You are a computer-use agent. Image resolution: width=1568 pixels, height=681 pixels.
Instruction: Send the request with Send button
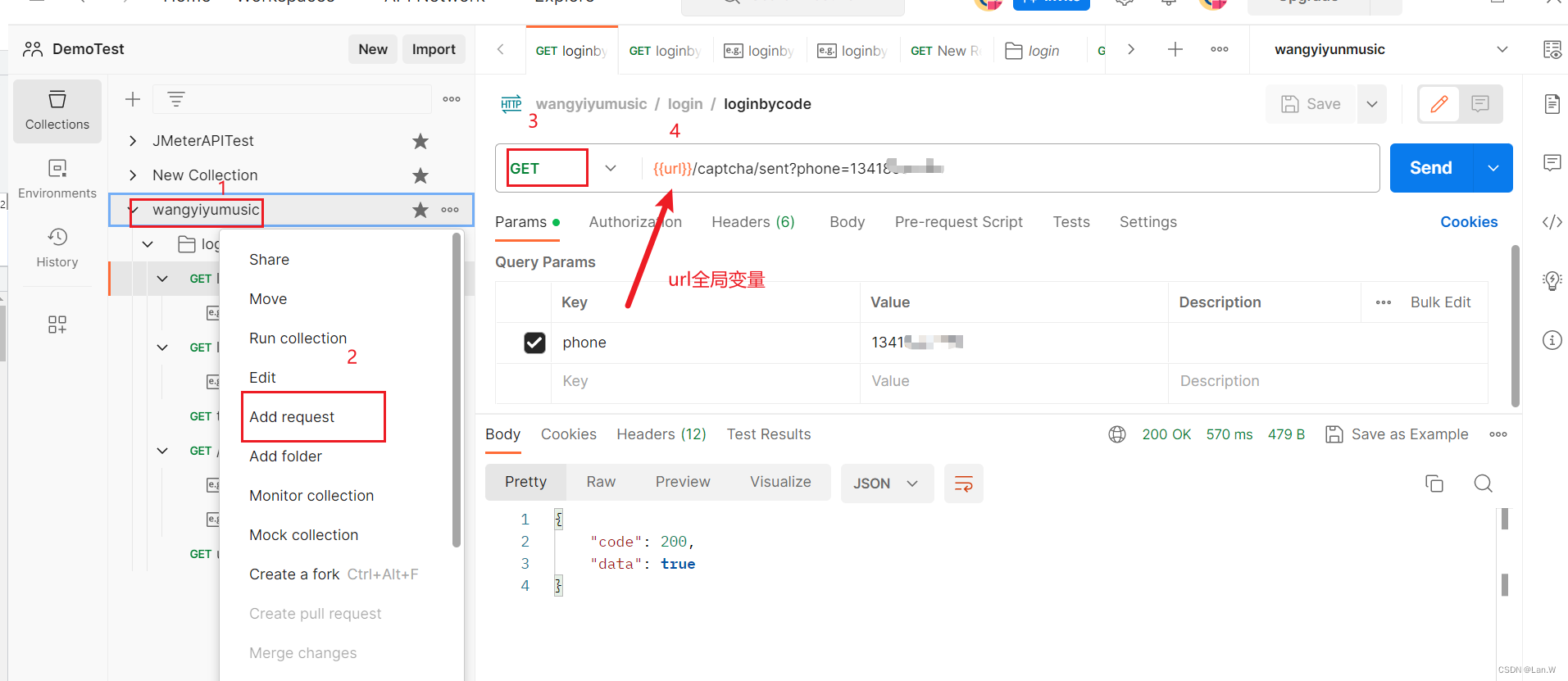[1431, 168]
